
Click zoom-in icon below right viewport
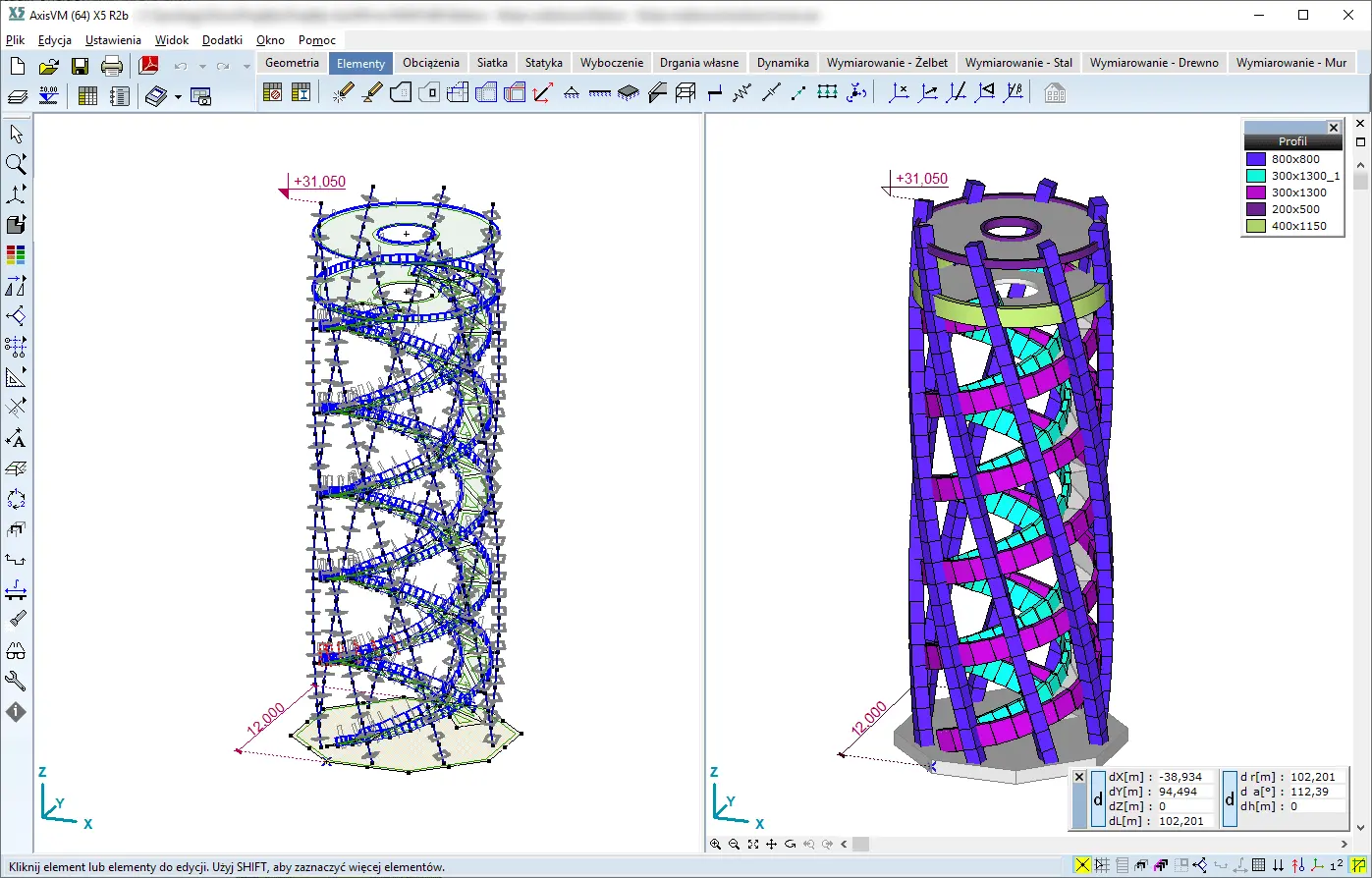point(715,844)
